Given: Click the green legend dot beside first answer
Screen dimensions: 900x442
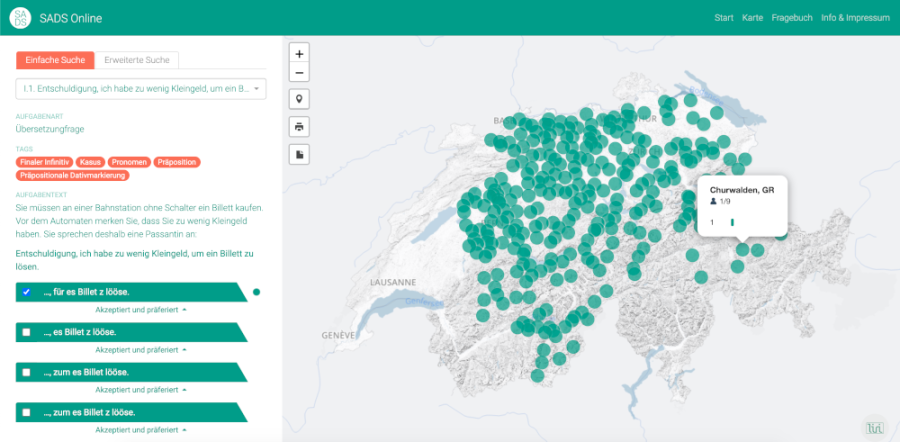Looking at the screenshot, I should [x=257, y=292].
